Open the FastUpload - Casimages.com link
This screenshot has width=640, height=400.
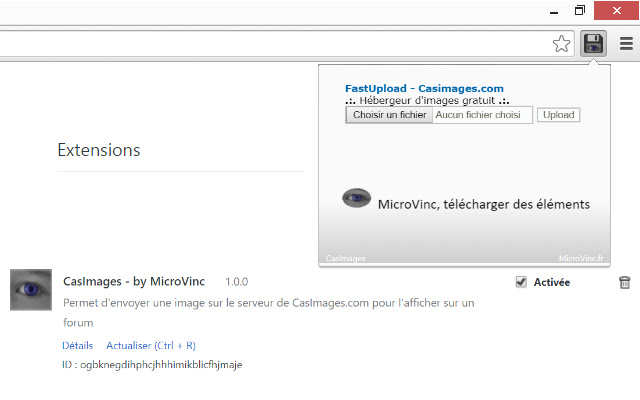(424, 89)
